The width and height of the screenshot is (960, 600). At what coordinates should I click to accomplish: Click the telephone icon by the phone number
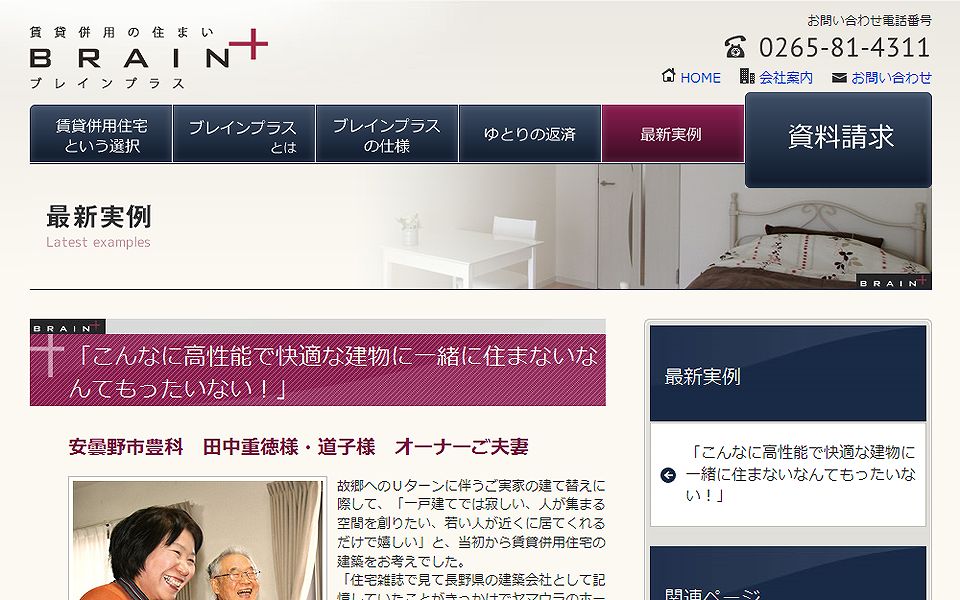[735, 47]
